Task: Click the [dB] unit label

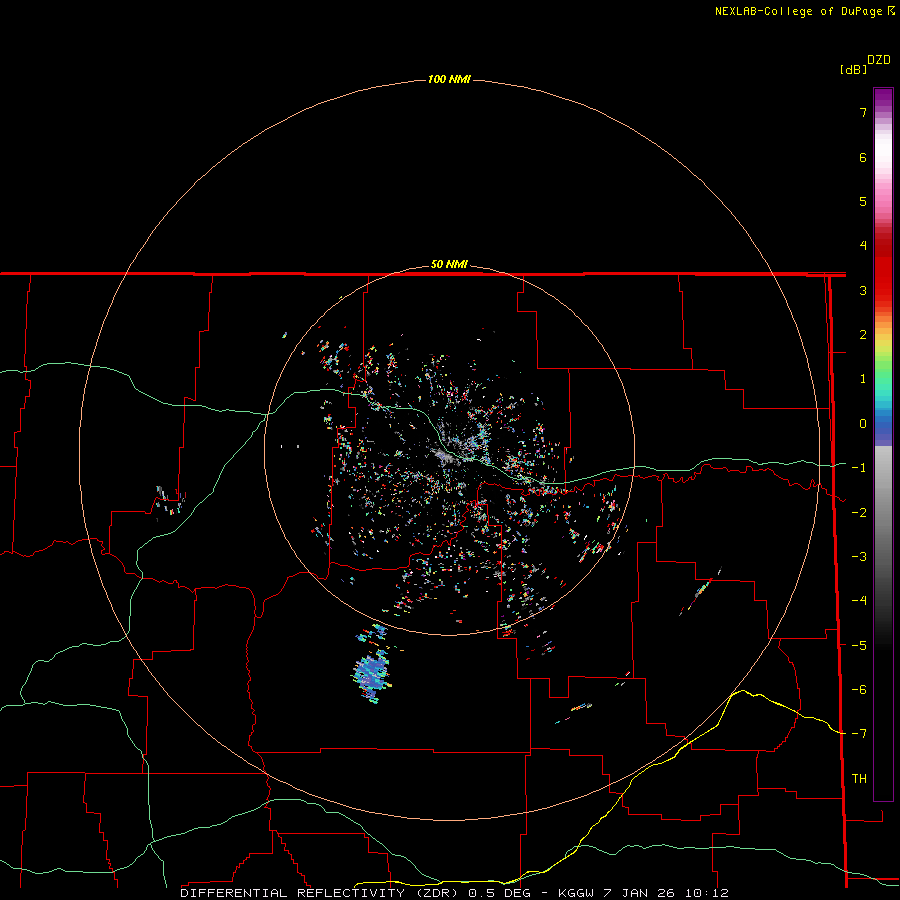Action: (853, 69)
